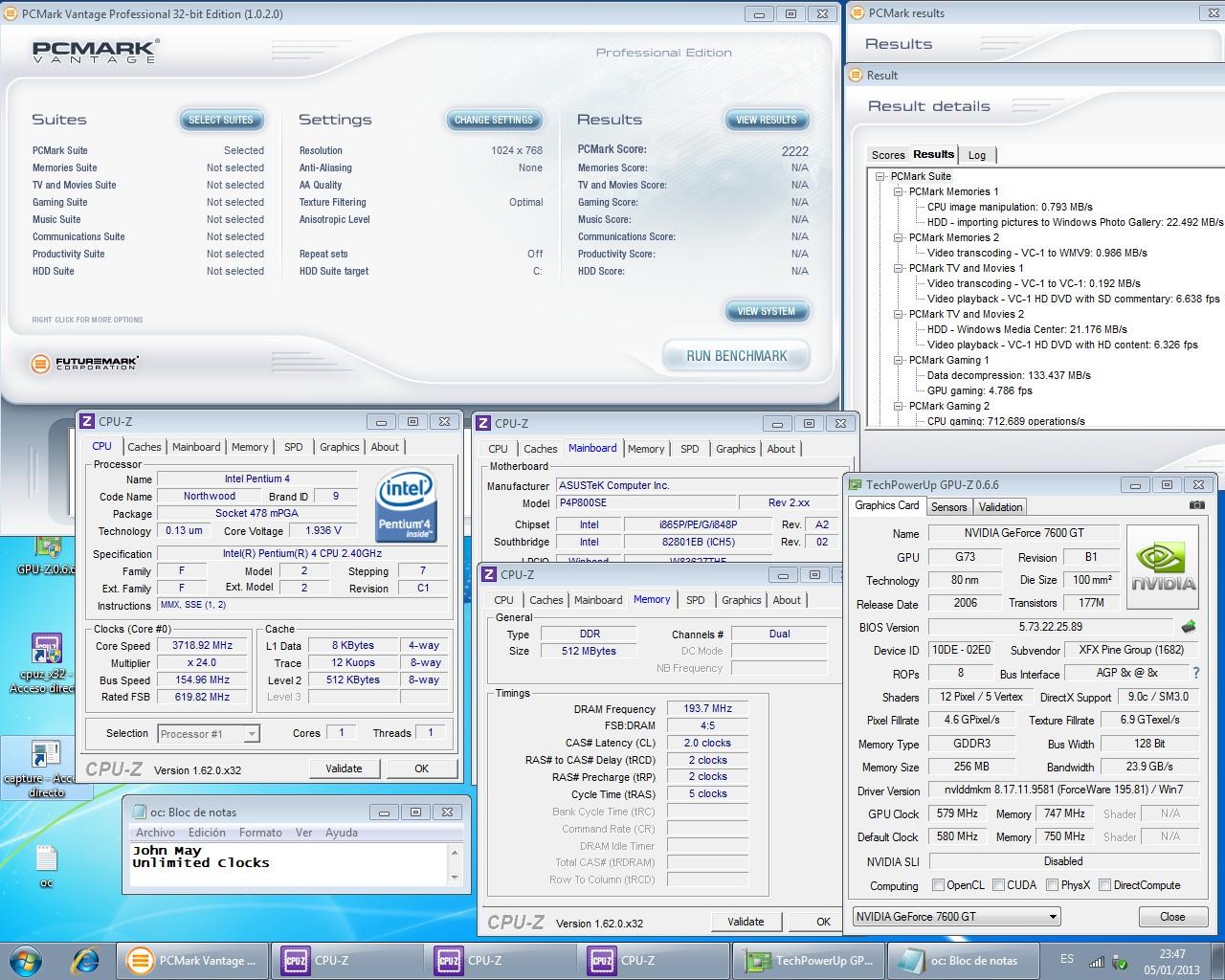Click the Notepad scrollbar down arrow
This screenshot has height=980, width=1225.
click(455, 879)
